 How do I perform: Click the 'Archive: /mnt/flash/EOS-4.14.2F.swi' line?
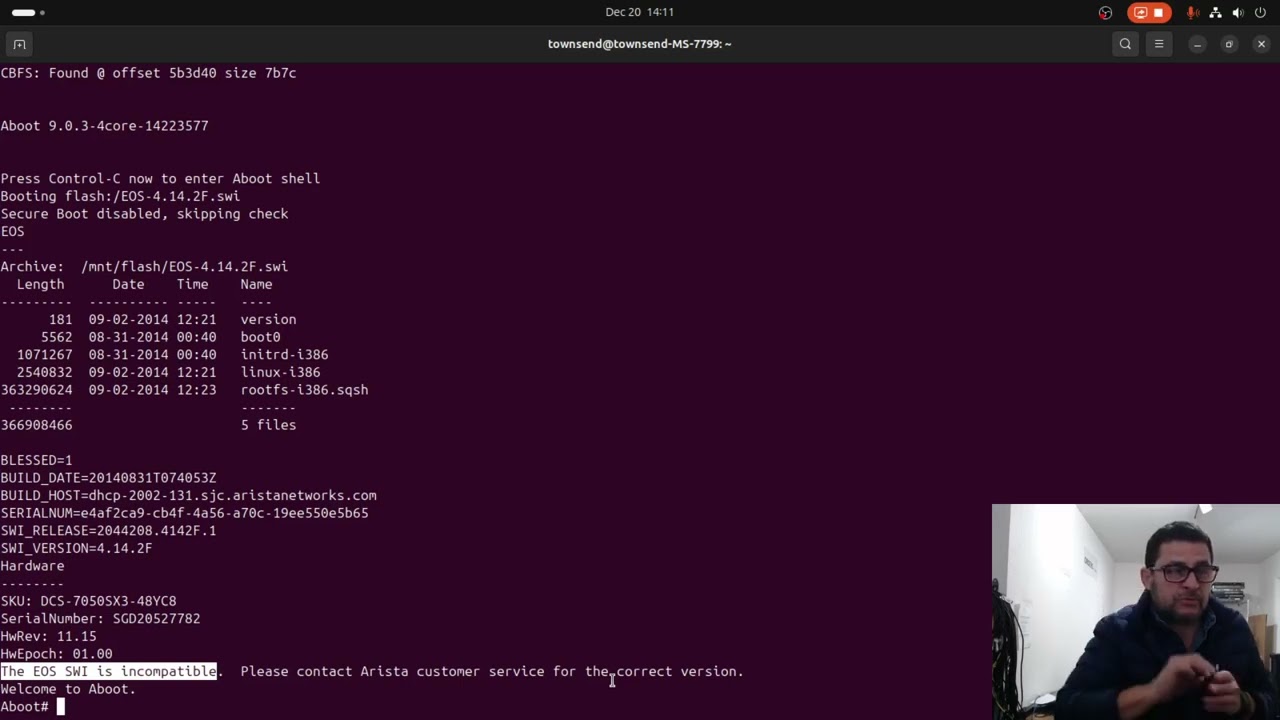(x=144, y=267)
